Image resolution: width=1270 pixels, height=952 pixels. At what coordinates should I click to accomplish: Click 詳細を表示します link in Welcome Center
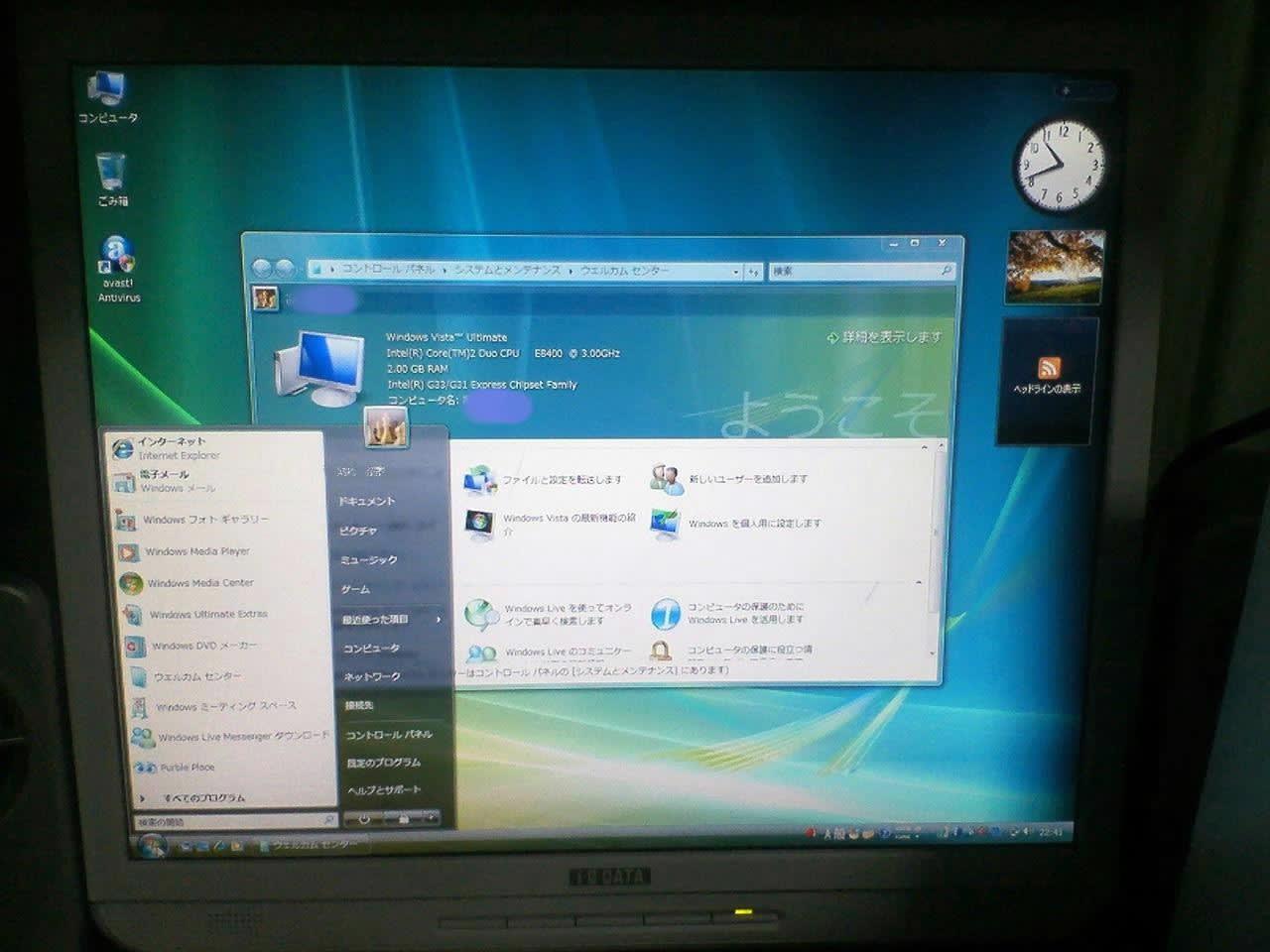(890, 338)
